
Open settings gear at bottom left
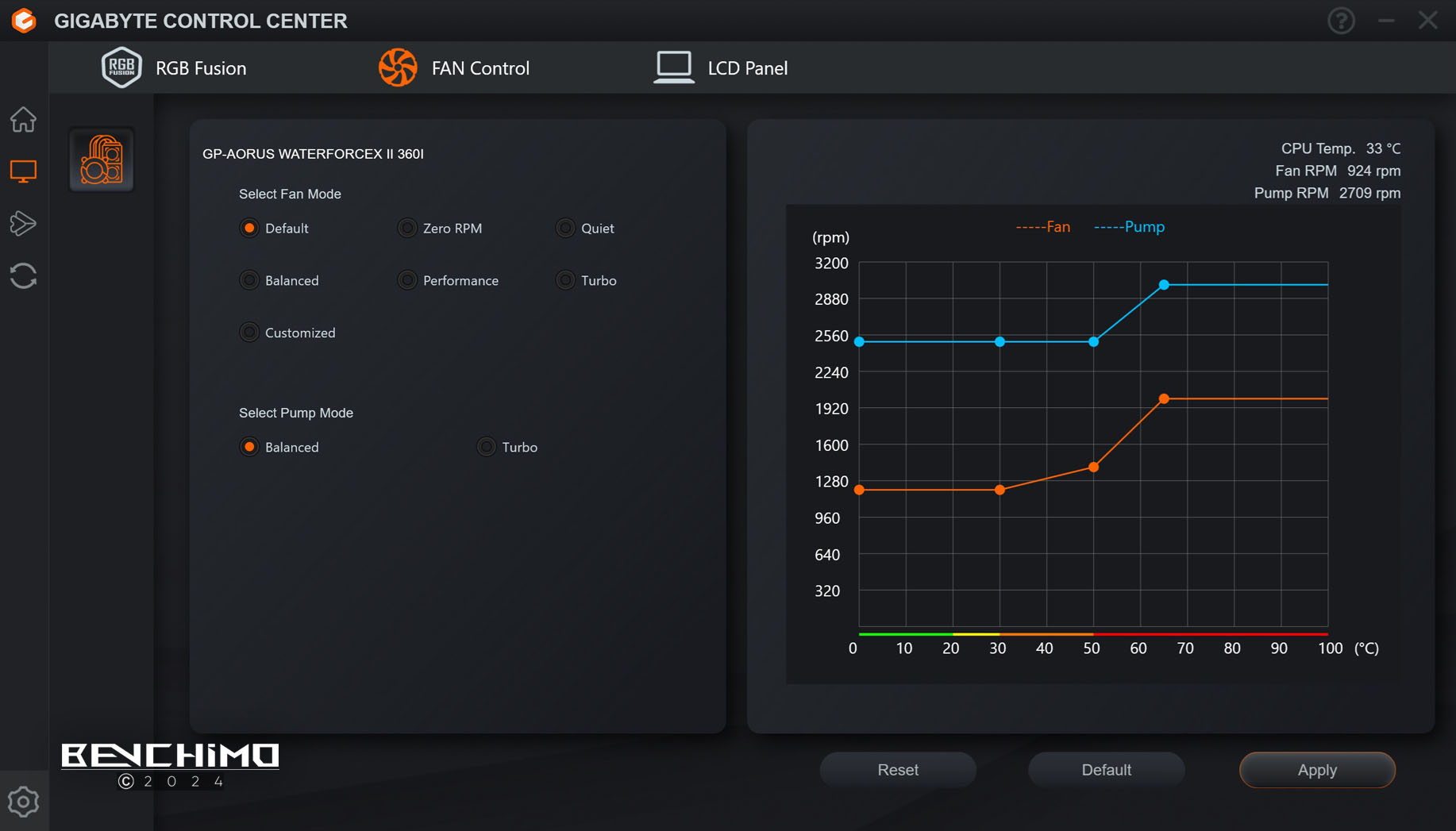click(x=23, y=802)
